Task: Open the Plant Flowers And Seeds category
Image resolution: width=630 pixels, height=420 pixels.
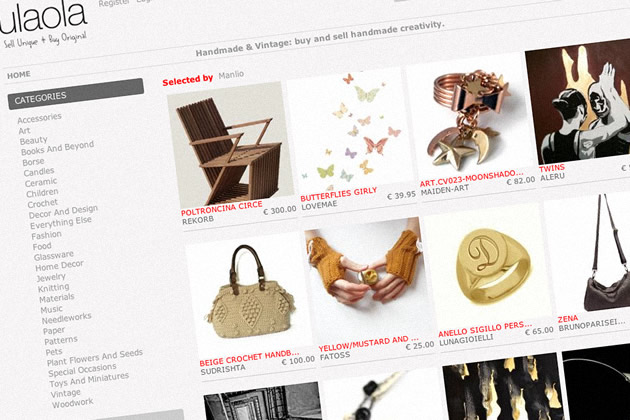Action: coord(94,357)
